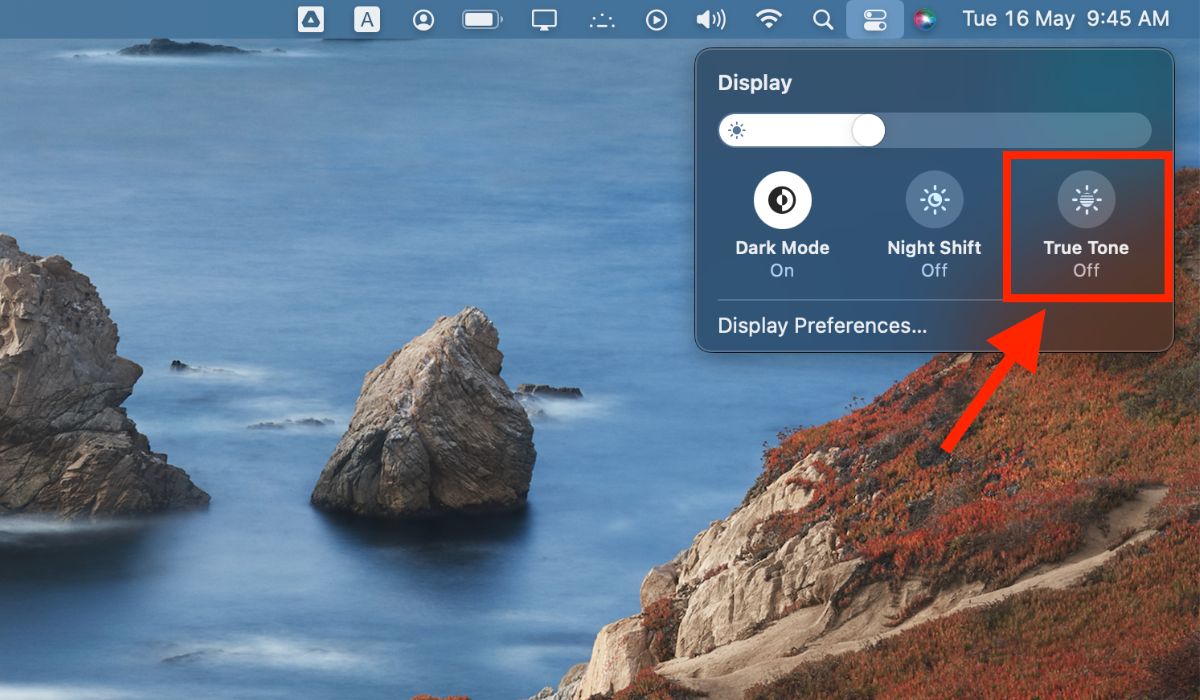Screen dimensions: 1200x700
Task: Click the date and time in menu bar
Action: pyautogui.click(x=1065, y=19)
